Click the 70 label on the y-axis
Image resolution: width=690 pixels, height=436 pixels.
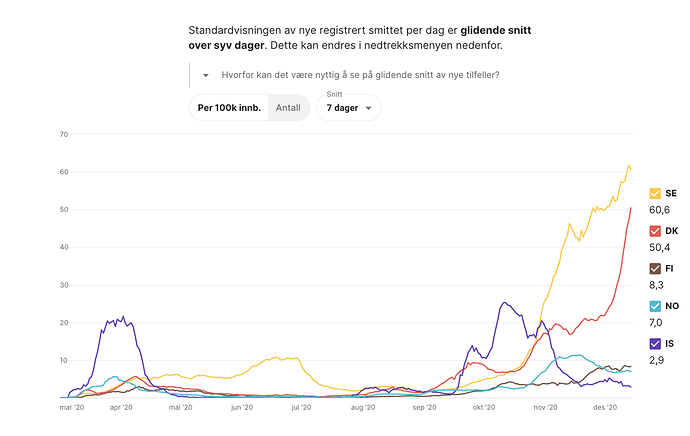pos(63,134)
